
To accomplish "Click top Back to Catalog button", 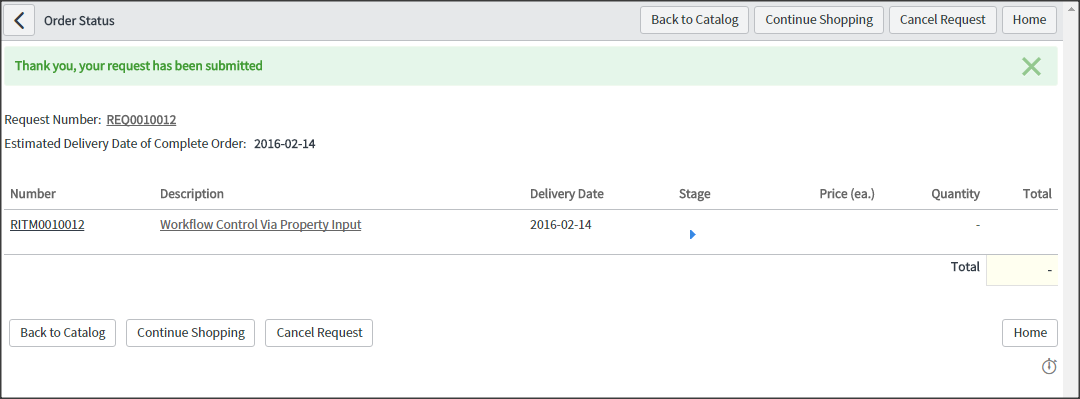I will pyautogui.click(x=694, y=20).
